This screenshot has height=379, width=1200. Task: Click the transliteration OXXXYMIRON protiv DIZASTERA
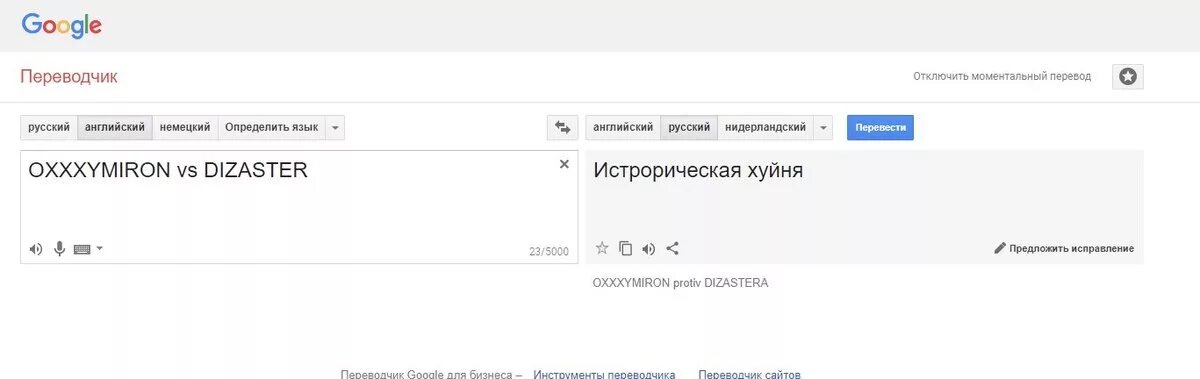(680, 283)
